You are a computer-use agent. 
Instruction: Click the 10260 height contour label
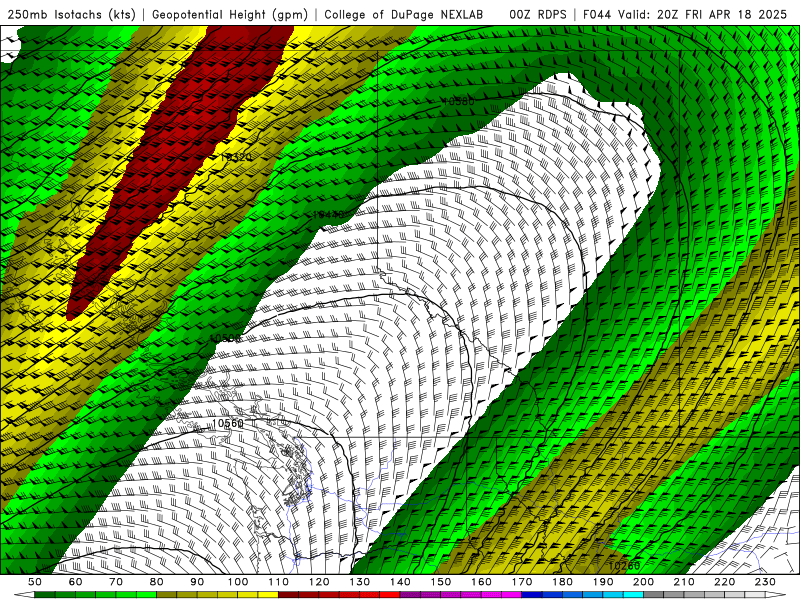click(x=624, y=566)
